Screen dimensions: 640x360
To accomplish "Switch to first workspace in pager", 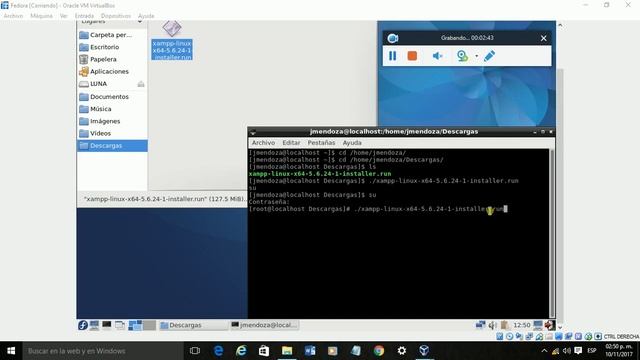I will (x=135, y=325).
